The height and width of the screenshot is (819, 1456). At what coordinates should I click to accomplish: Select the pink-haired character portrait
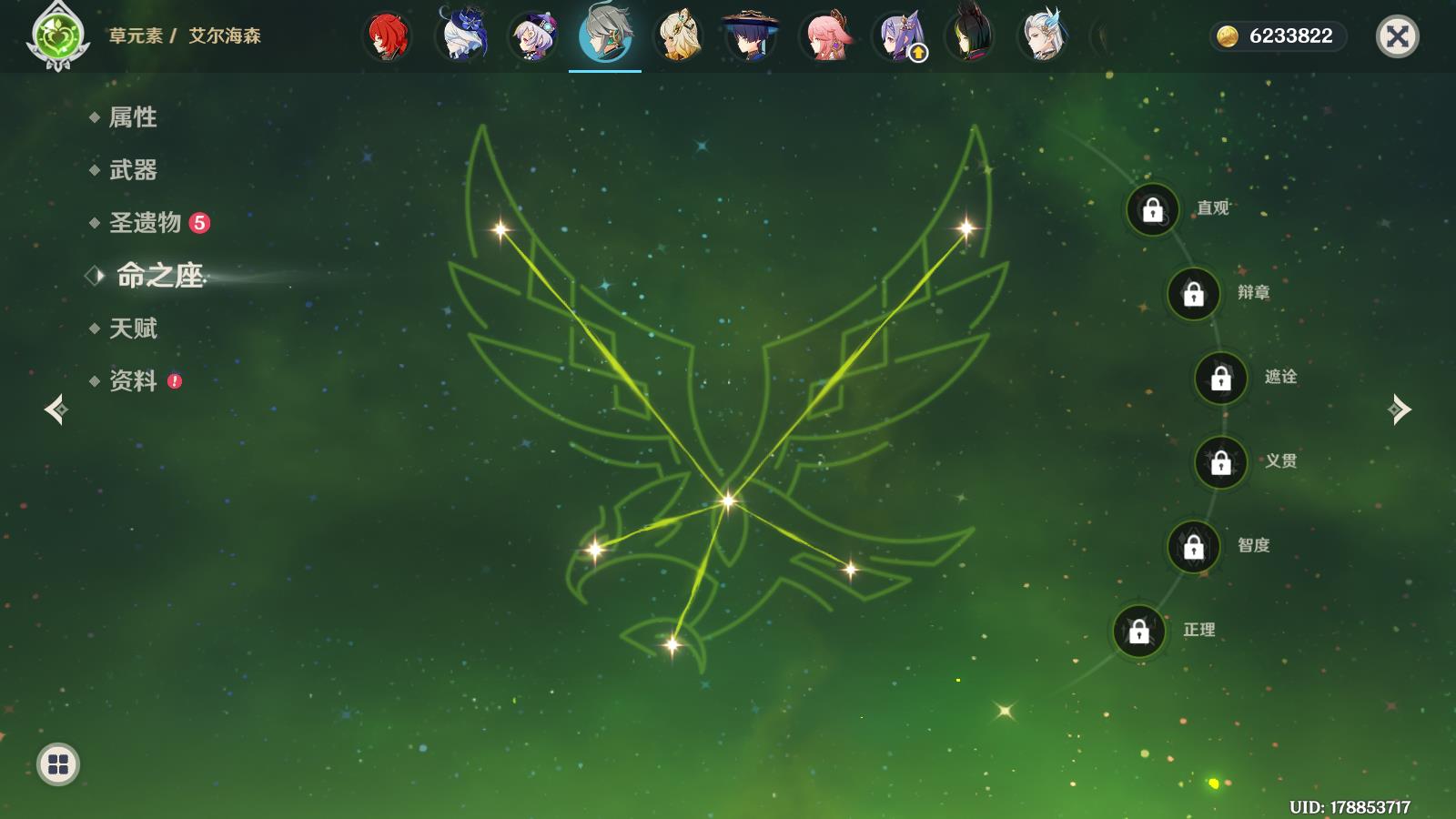(x=824, y=36)
